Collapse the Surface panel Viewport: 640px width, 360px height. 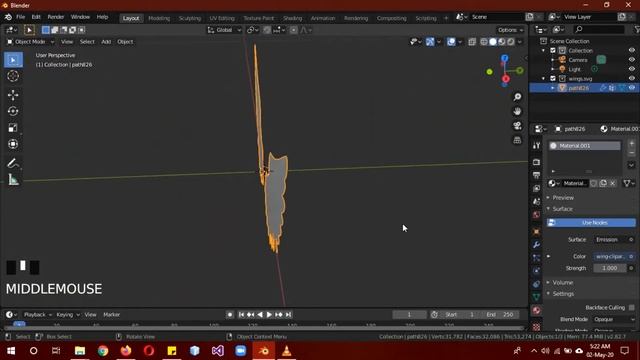(562, 209)
